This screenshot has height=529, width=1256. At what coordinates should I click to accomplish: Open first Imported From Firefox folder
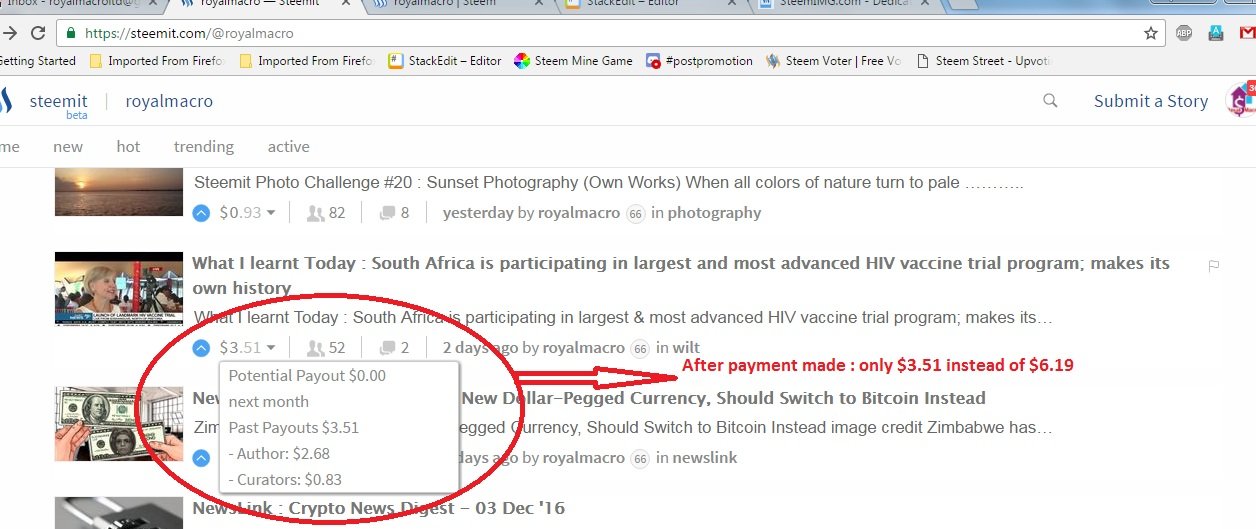click(x=158, y=61)
